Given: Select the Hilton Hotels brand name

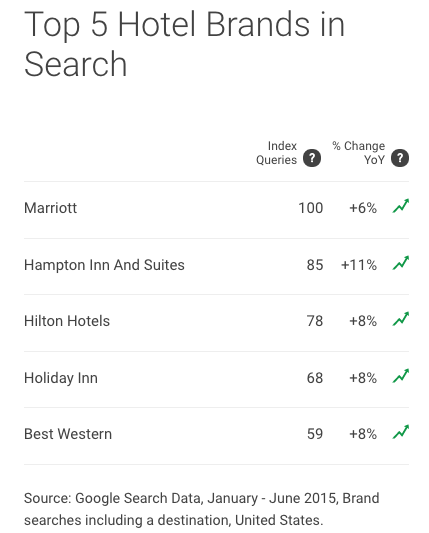Looking at the screenshot, I should 67,321.
